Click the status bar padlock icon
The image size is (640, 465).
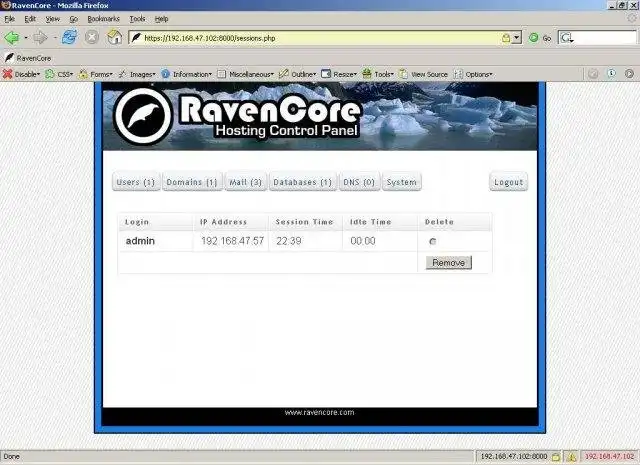pyautogui.click(x=556, y=456)
